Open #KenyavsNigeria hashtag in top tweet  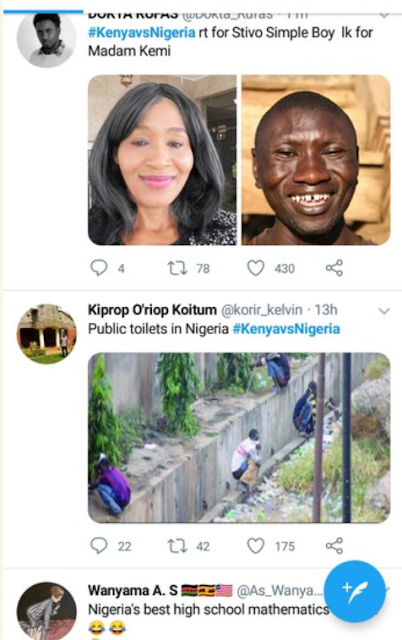point(142,32)
